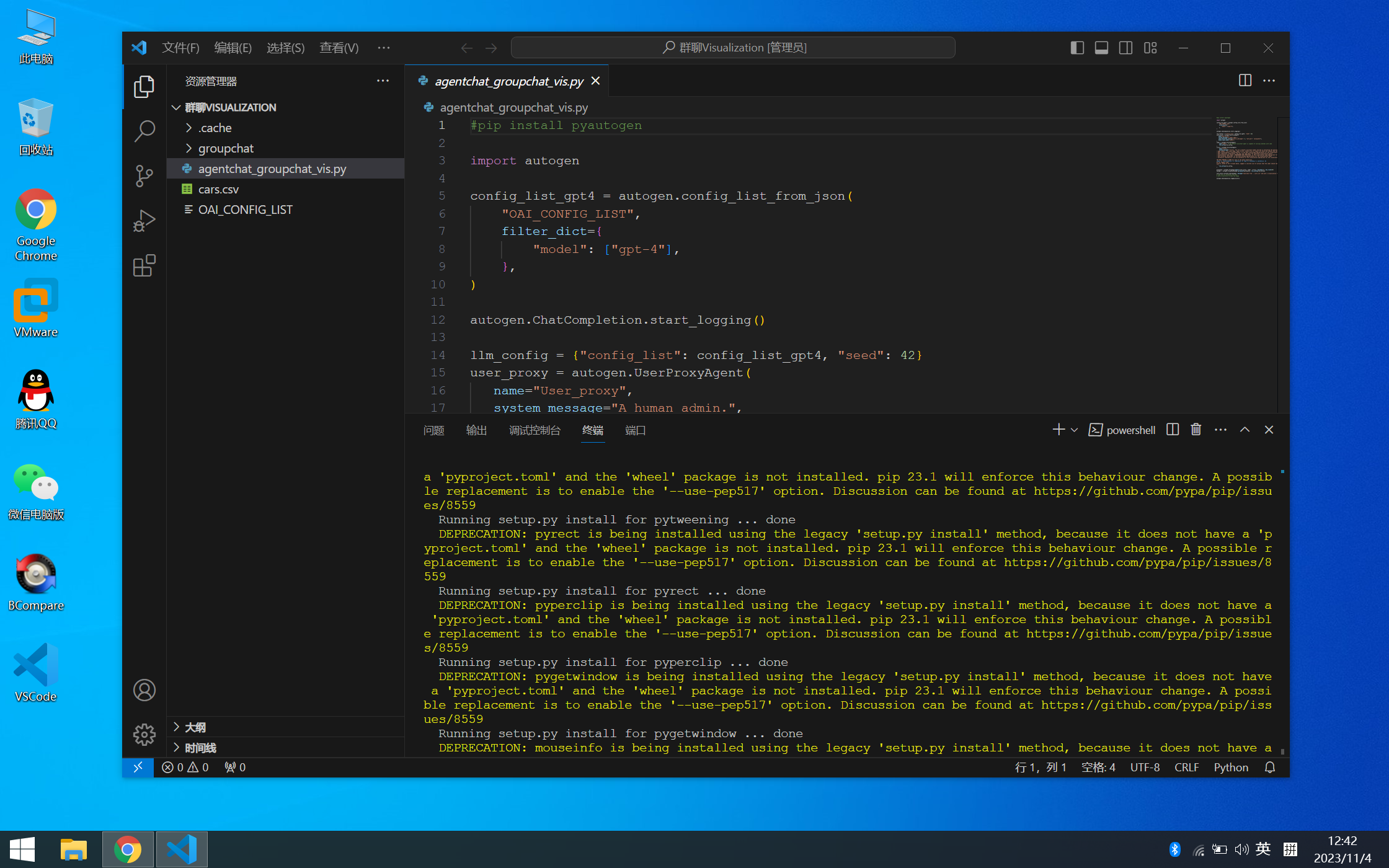Open File Explorer from the taskbar

73,849
